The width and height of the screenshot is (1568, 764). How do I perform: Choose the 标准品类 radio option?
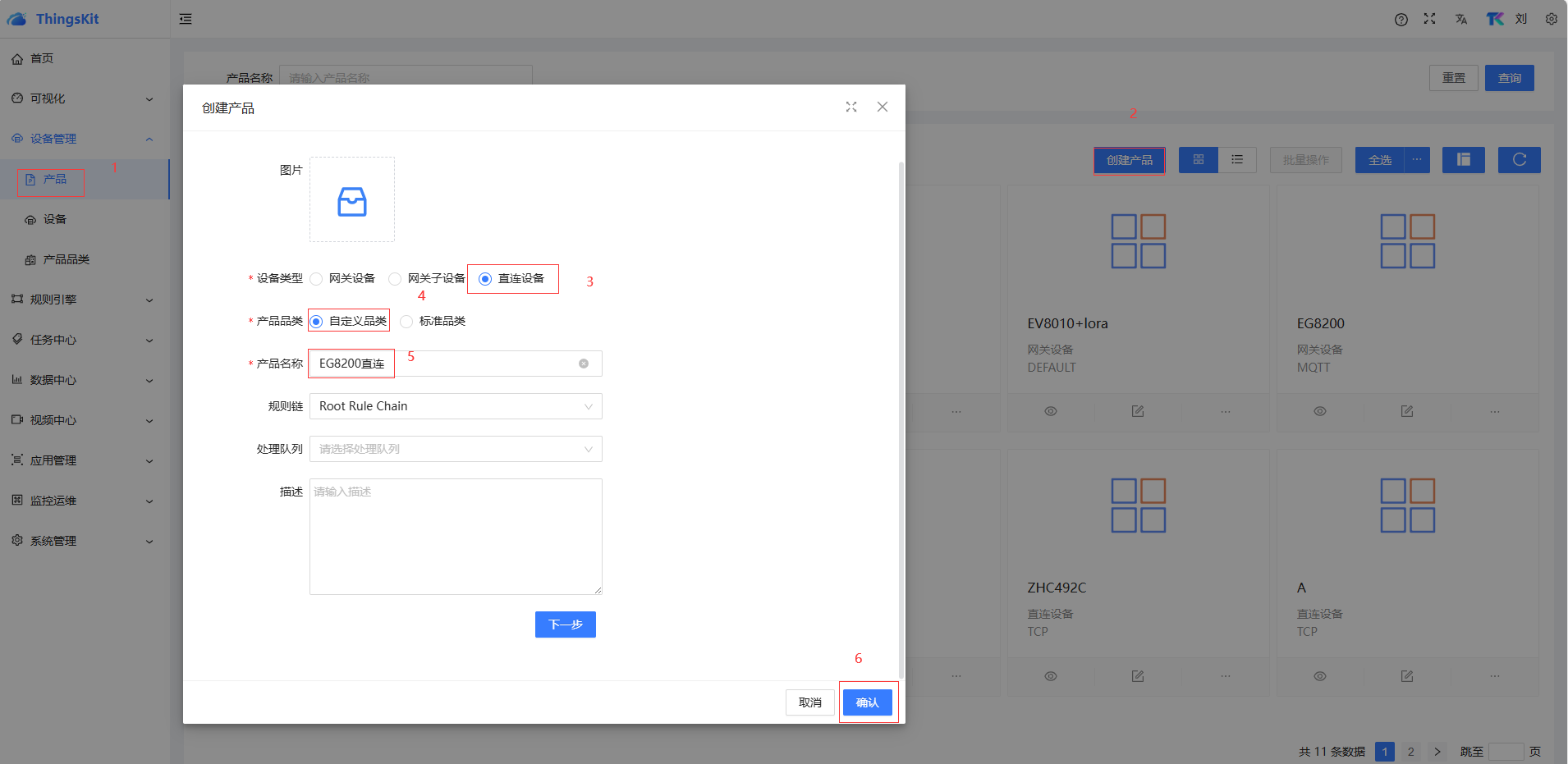(x=407, y=322)
